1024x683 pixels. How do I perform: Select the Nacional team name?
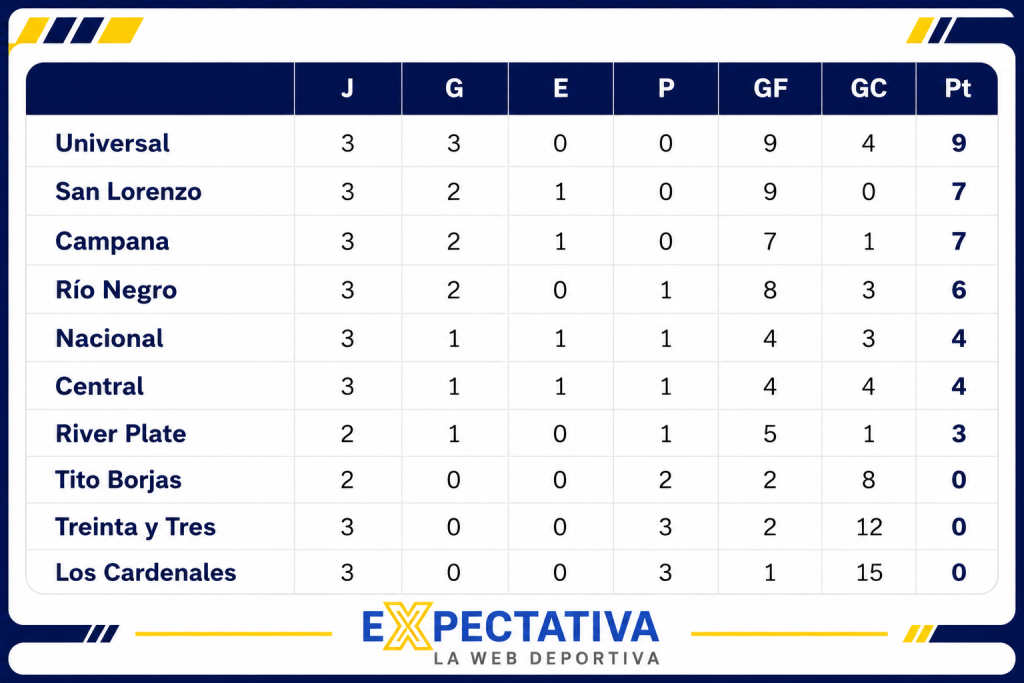110,338
